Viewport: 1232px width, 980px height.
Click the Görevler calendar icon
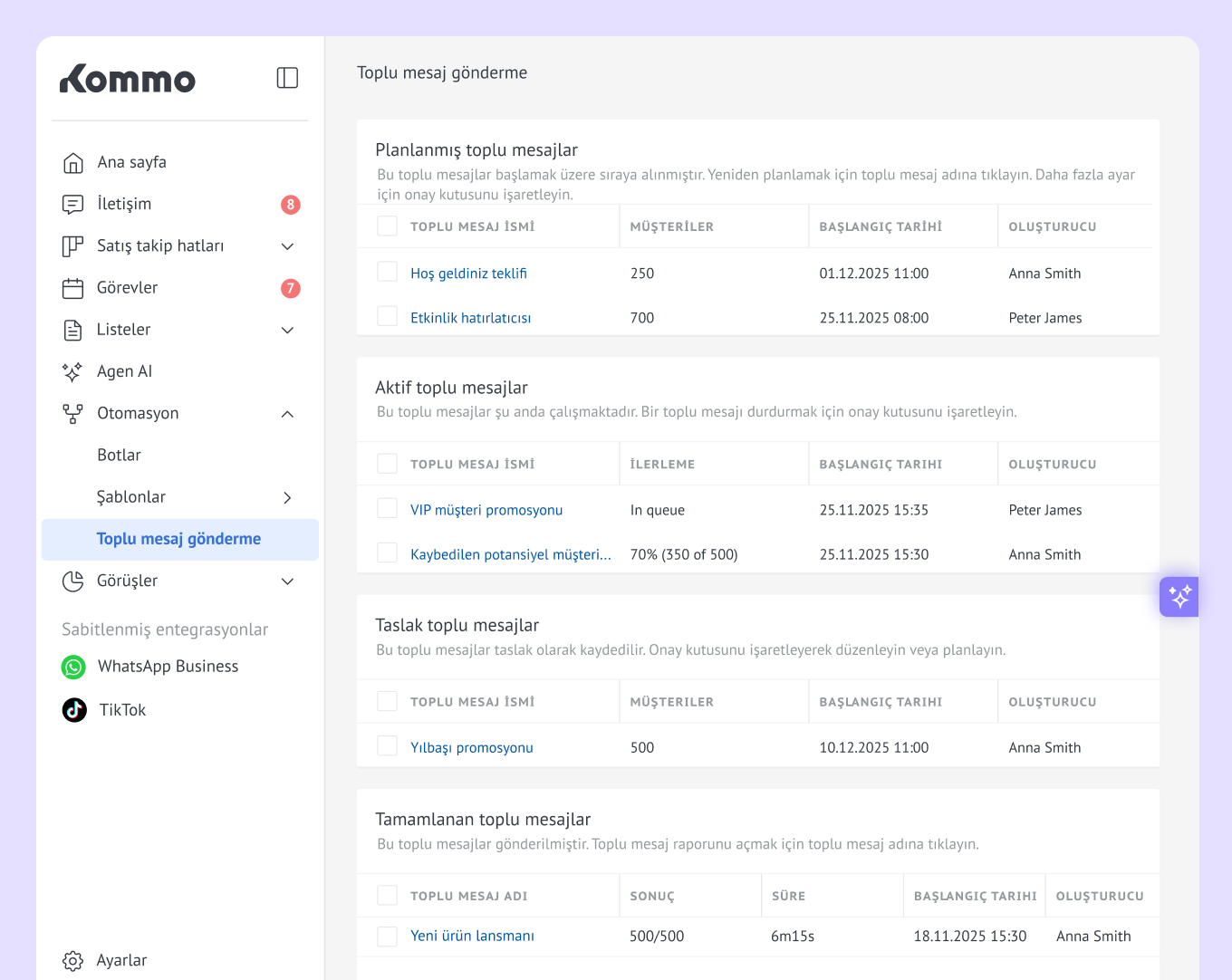[73, 288]
